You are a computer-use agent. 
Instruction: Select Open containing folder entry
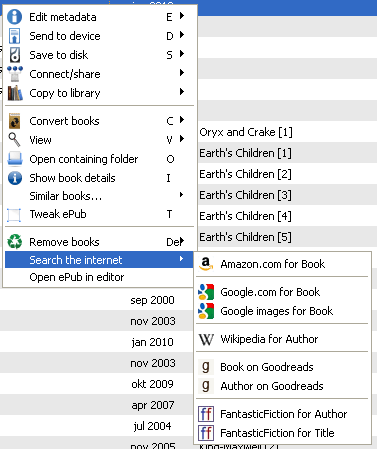(x=99, y=159)
